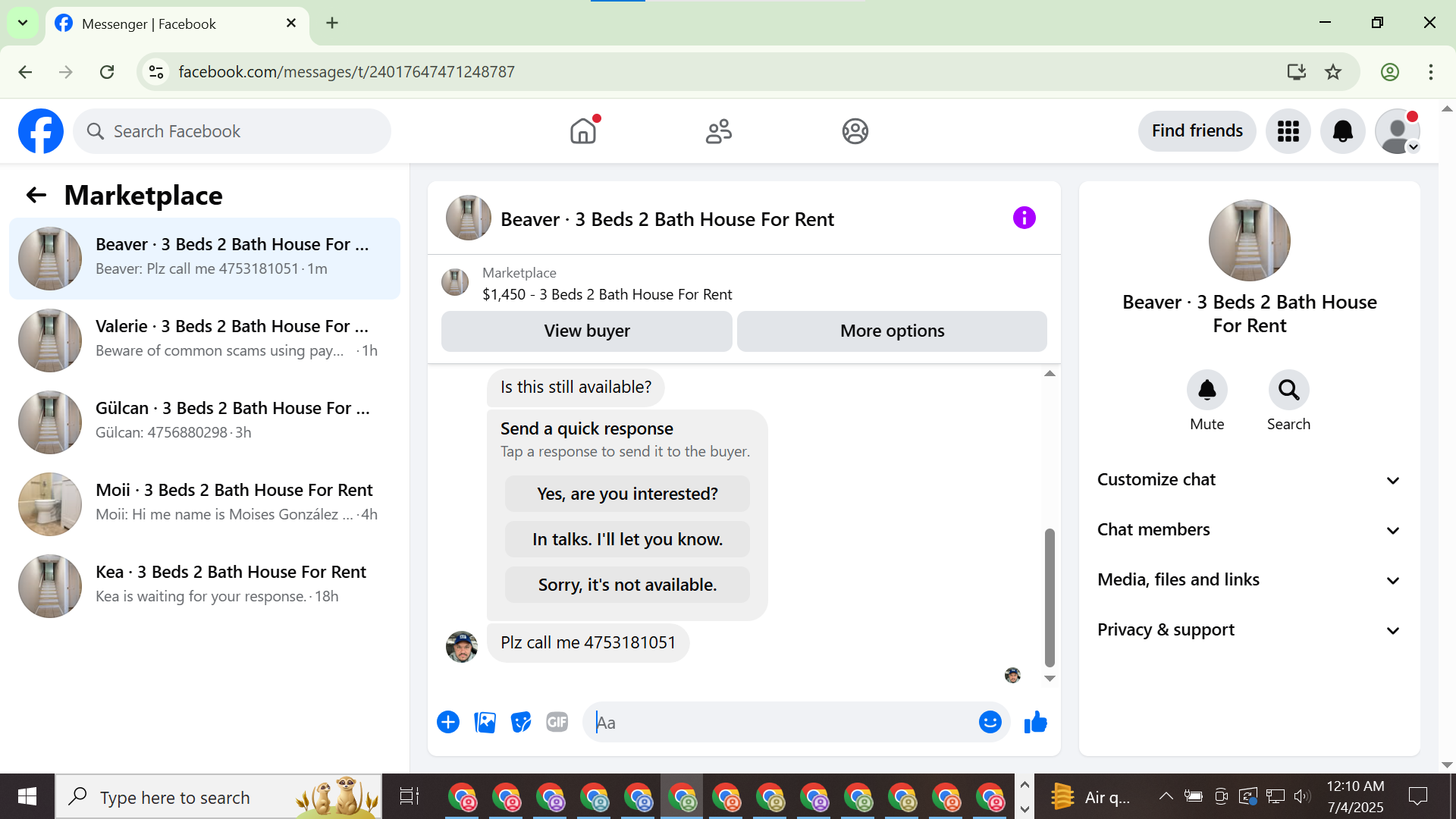This screenshot has height=819, width=1456.
Task: Open the Facebook menu grid icon
Action: point(1288,131)
